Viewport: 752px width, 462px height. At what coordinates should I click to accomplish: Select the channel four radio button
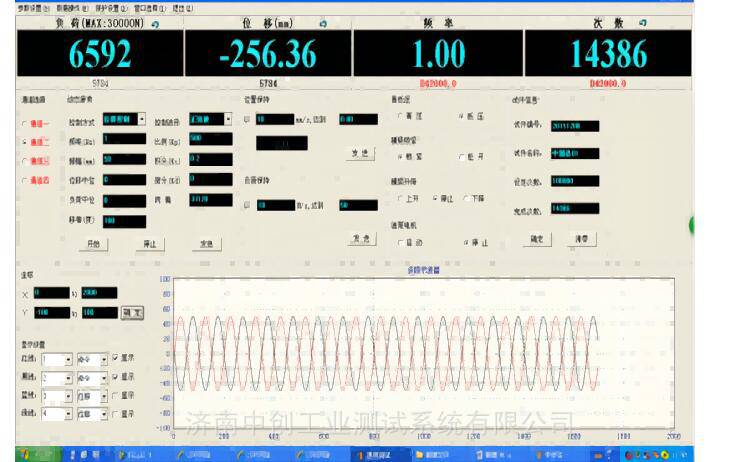pyautogui.click(x=24, y=180)
